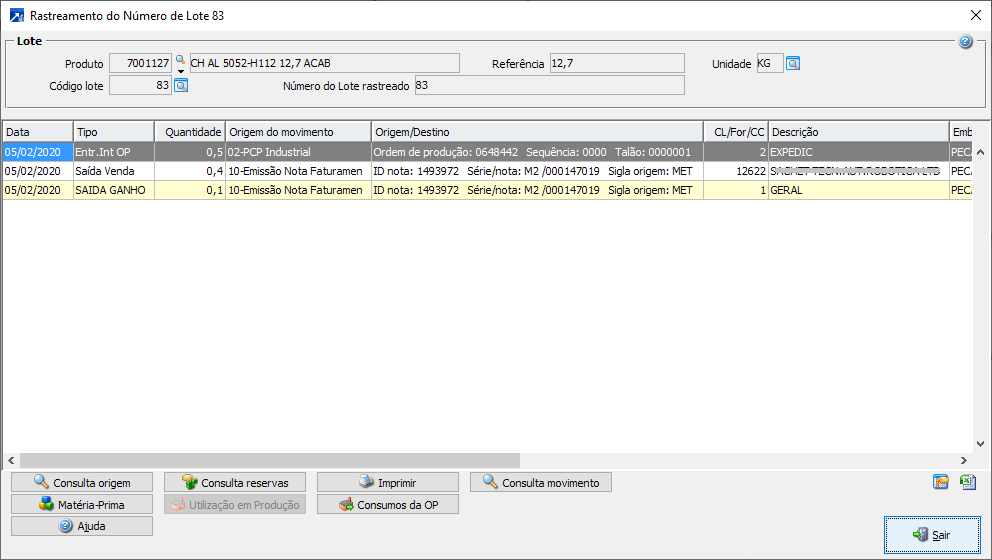
Task: Click the Código lote field
Action: [x=140, y=85]
